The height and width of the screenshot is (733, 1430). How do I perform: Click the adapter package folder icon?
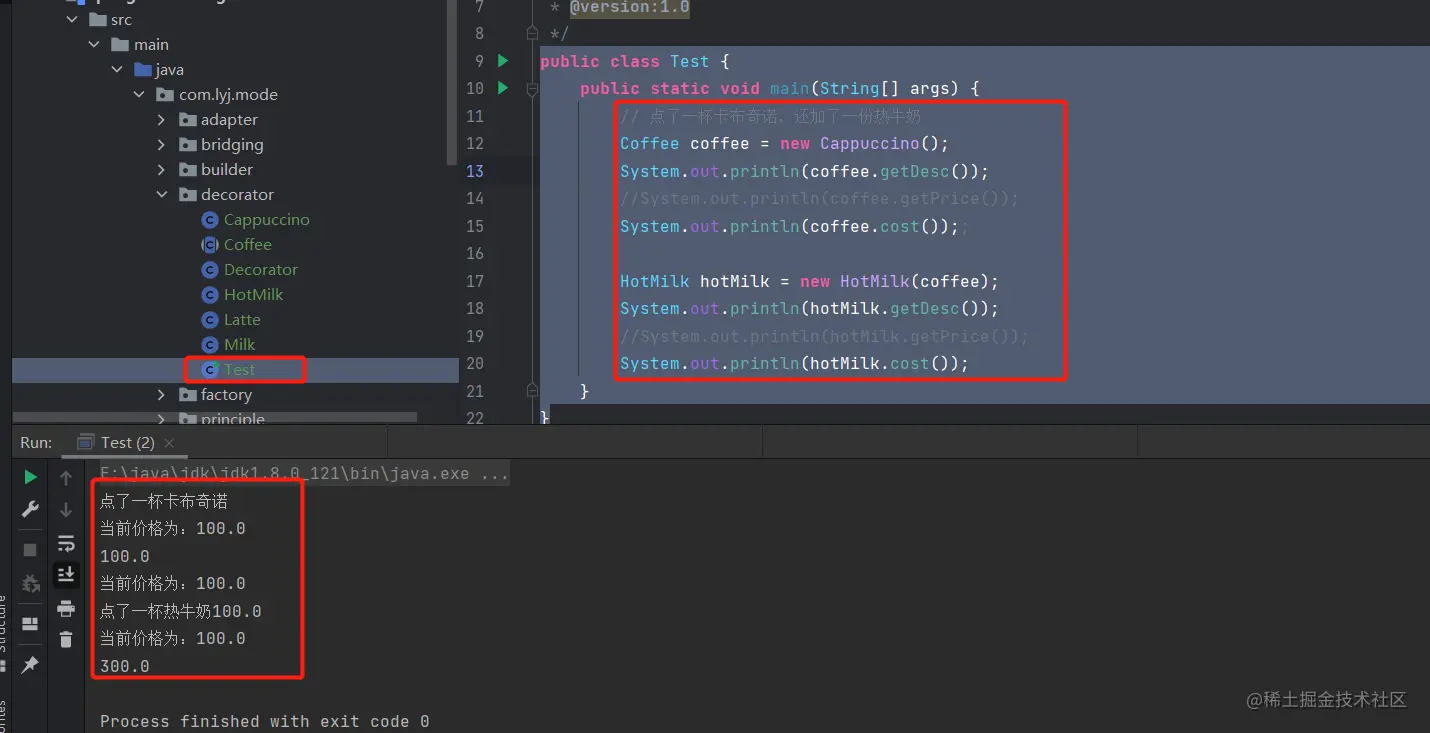coord(187,120)
